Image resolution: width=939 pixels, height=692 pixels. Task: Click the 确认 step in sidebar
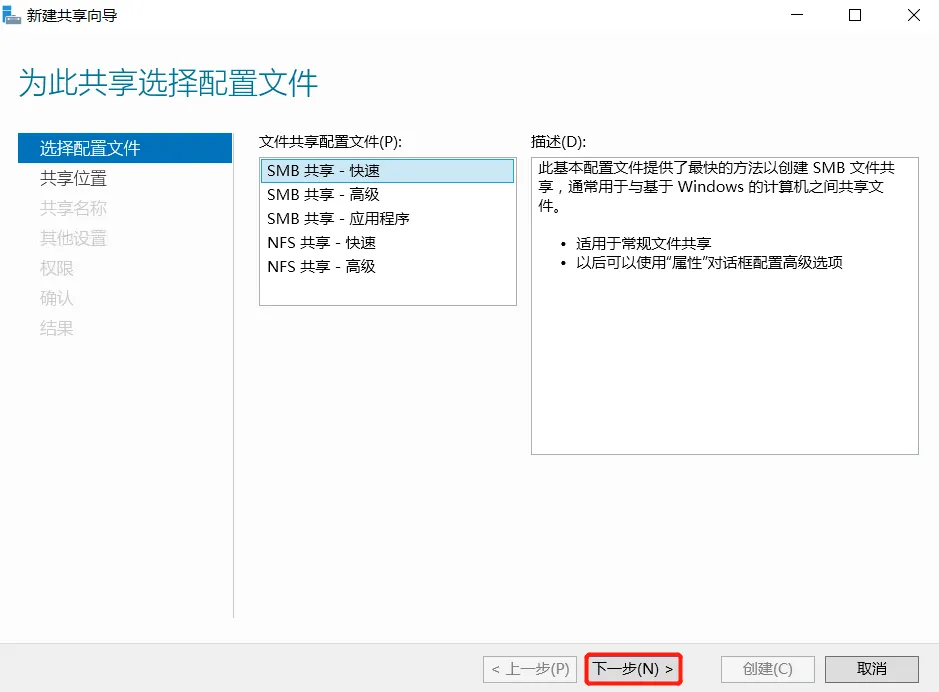tap(57, 298)
